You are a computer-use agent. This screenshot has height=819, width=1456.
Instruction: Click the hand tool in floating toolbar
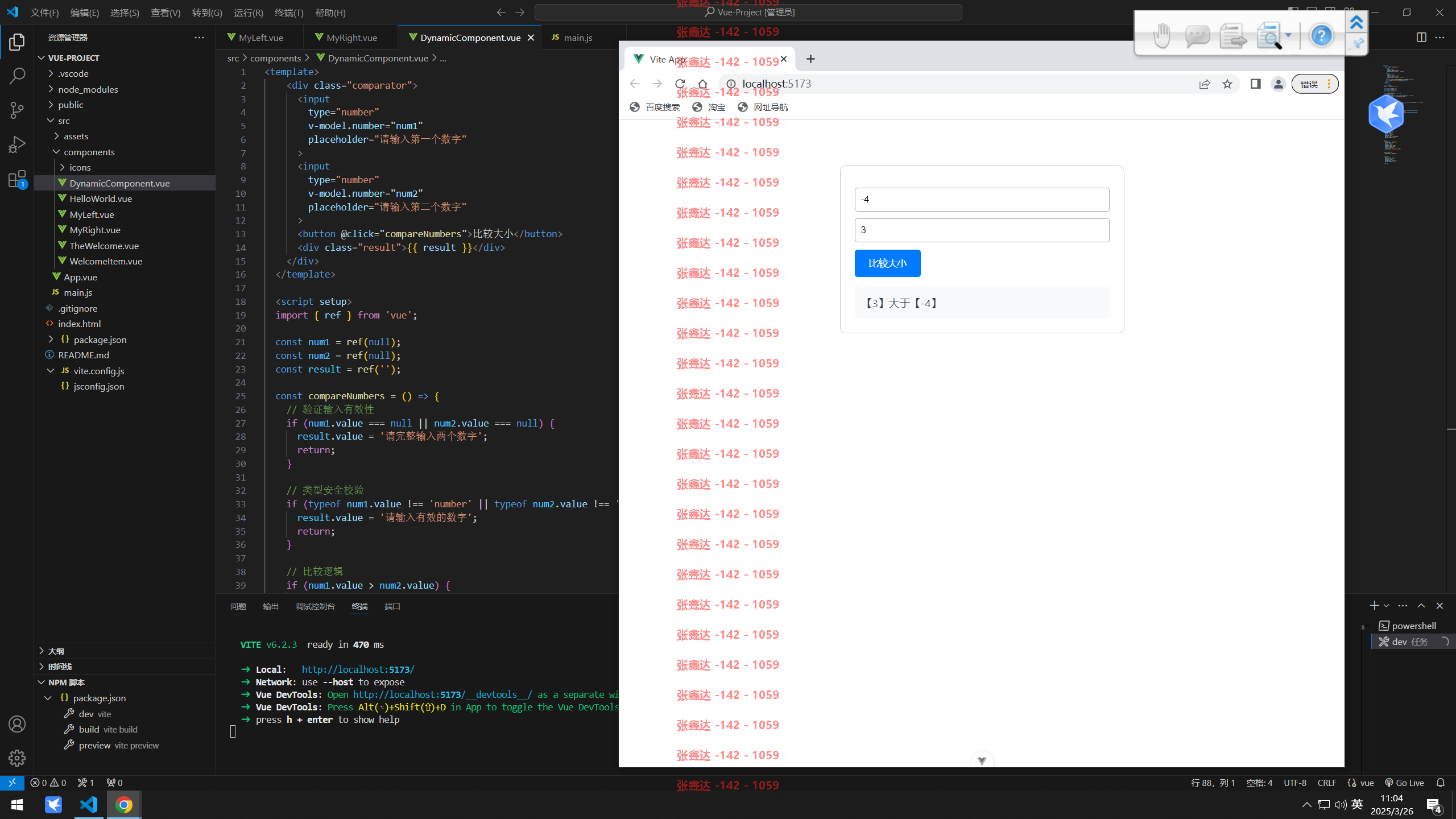pos(1161,36)
